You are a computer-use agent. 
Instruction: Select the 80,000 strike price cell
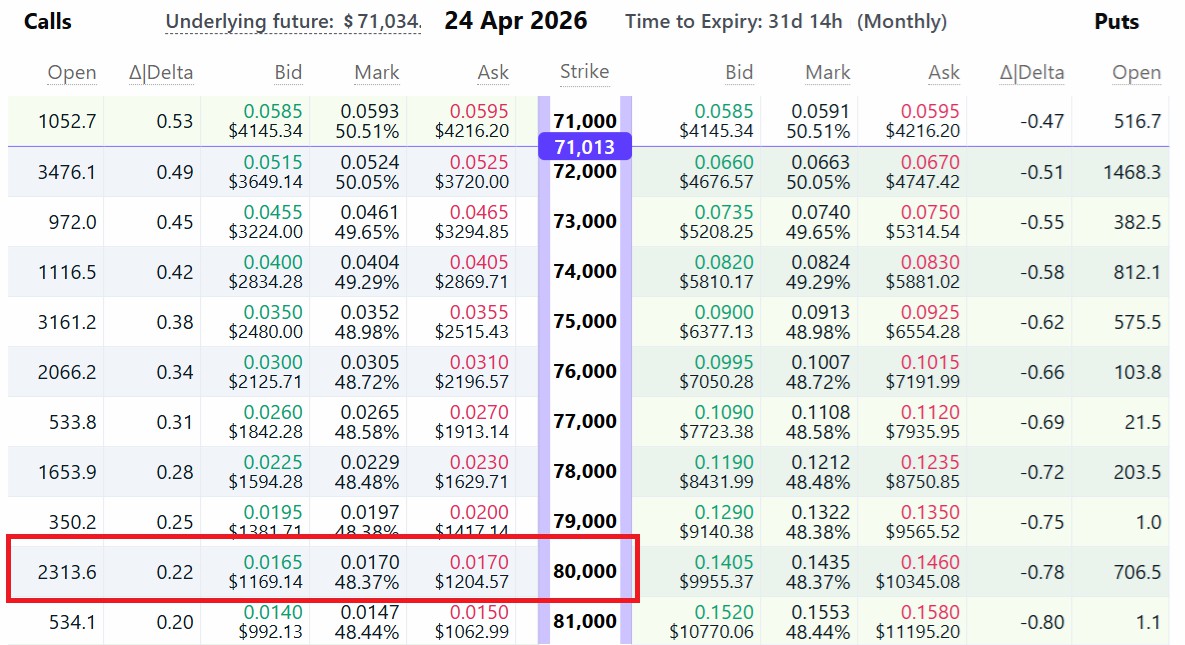[x=585, y=571]
